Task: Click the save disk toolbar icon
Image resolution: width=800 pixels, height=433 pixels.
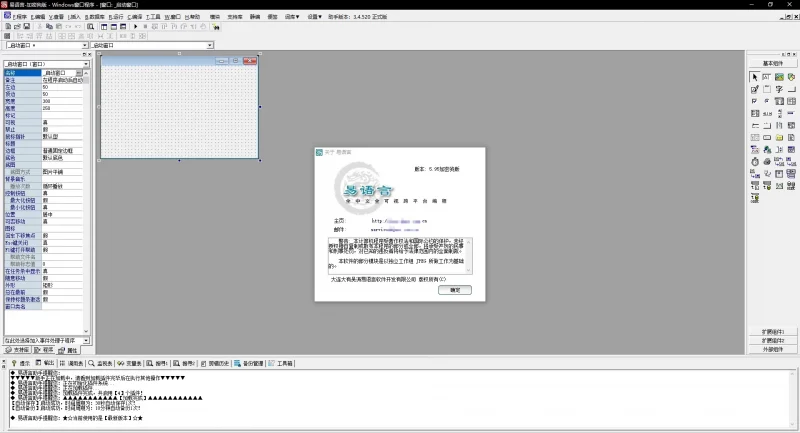Action: point(27,26)
